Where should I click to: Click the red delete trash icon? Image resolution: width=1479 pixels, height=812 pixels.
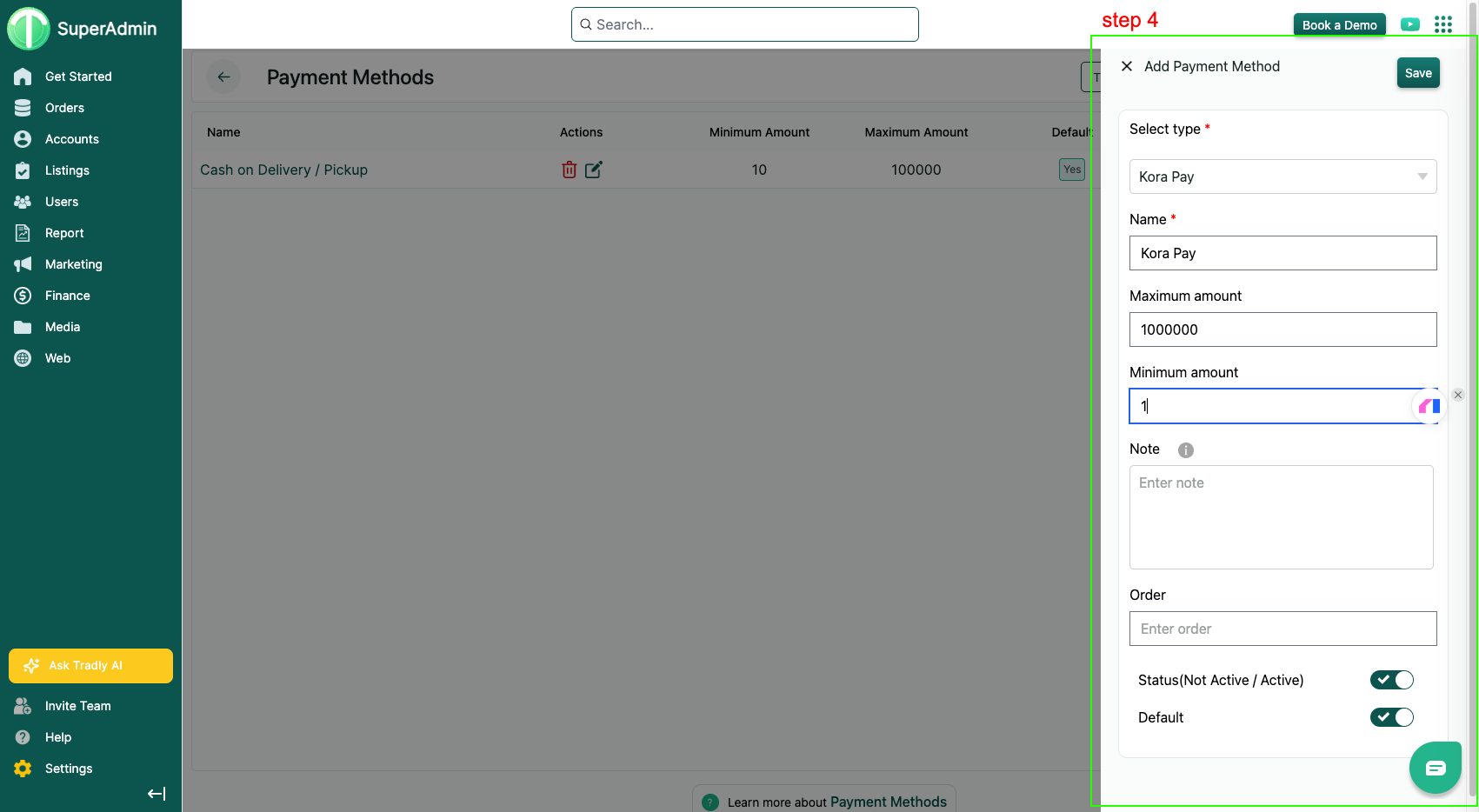[x=569, y=170]
